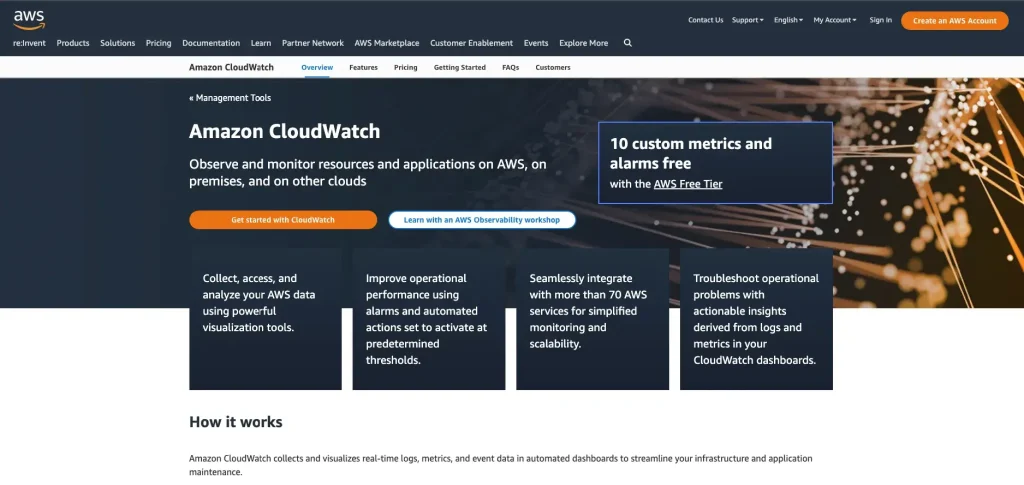Click Contact Us link

[705, 20]
